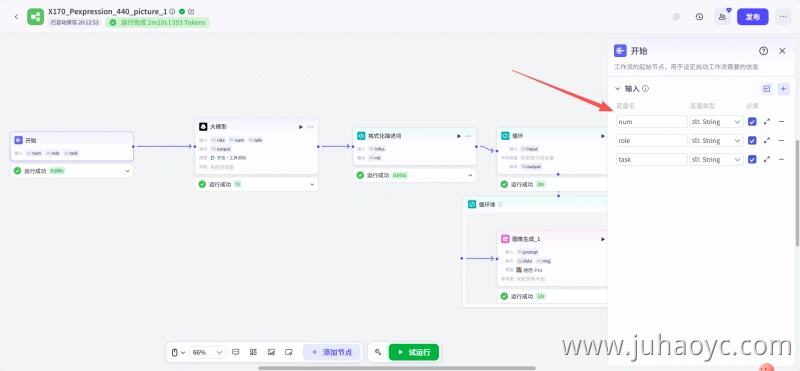Image resolution: width=800 pixels, height=371 pixels.
Task: Open the num variable type String dropdown
Action: [x=716, y=122]
